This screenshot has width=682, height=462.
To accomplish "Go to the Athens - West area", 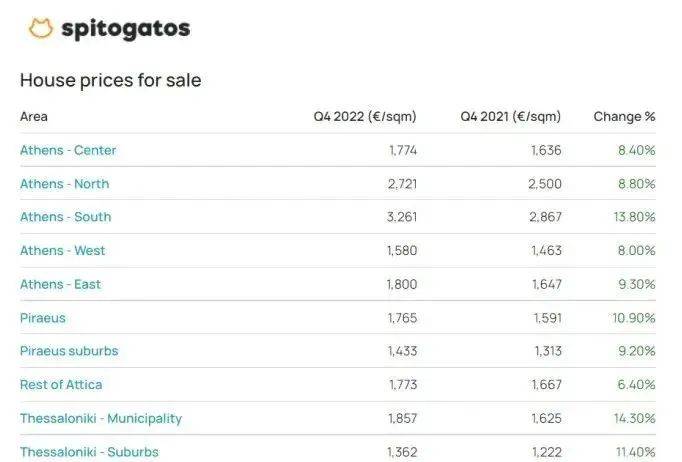I will [x=62, y=251].
